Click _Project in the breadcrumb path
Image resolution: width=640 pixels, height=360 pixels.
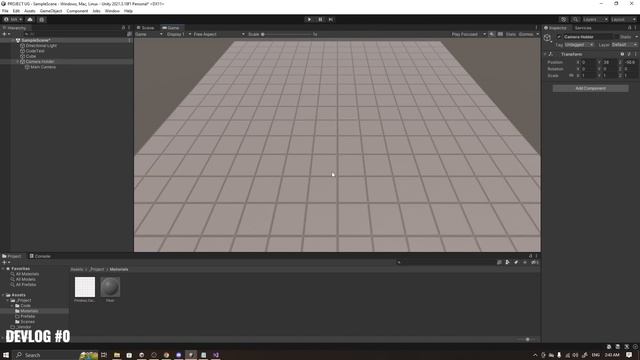(x=97, y=269)
